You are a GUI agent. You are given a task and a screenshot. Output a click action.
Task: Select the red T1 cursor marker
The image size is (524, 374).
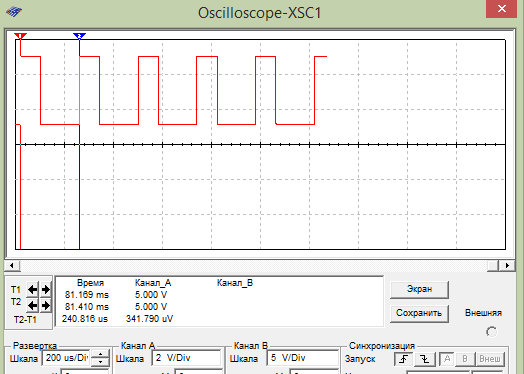coord(20,36)
